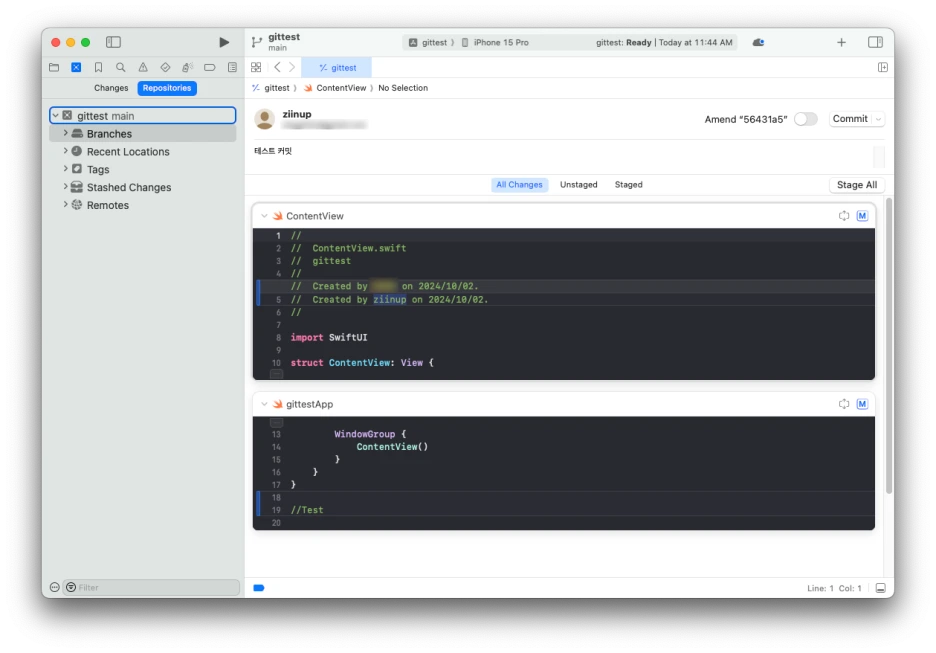Click the M status badge for ContentView

[x=862, y=216]
